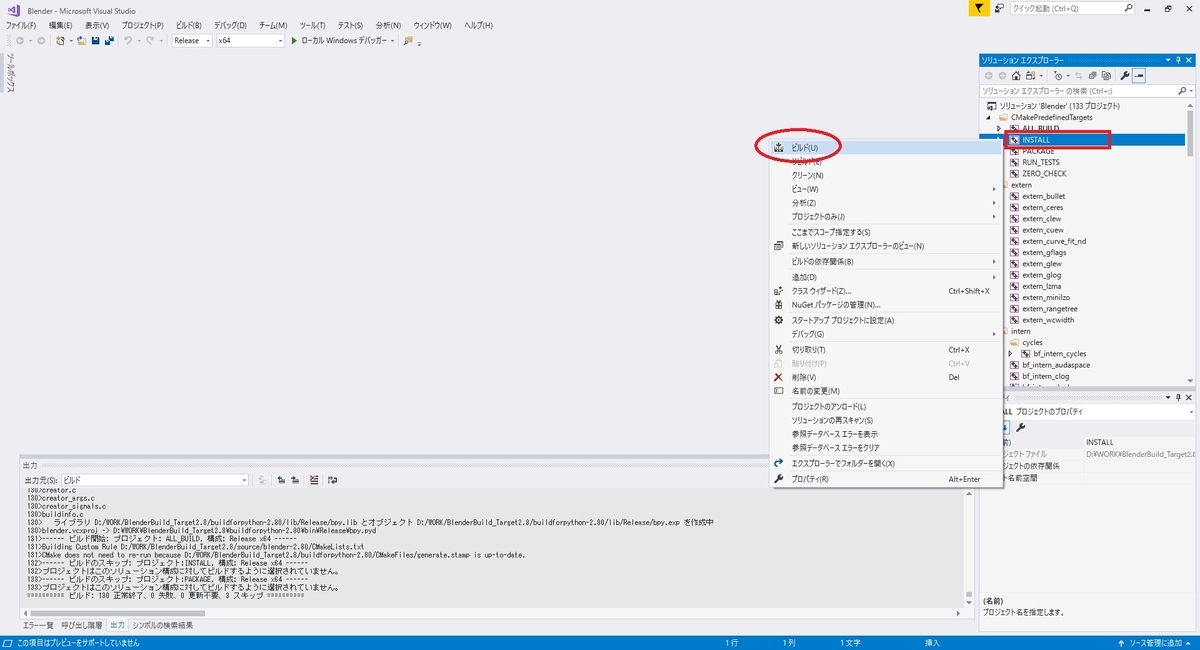Open the プロジェクトのみ(J) submenu
Screen dimensions: 1200x650
click(x=885, y=217)
